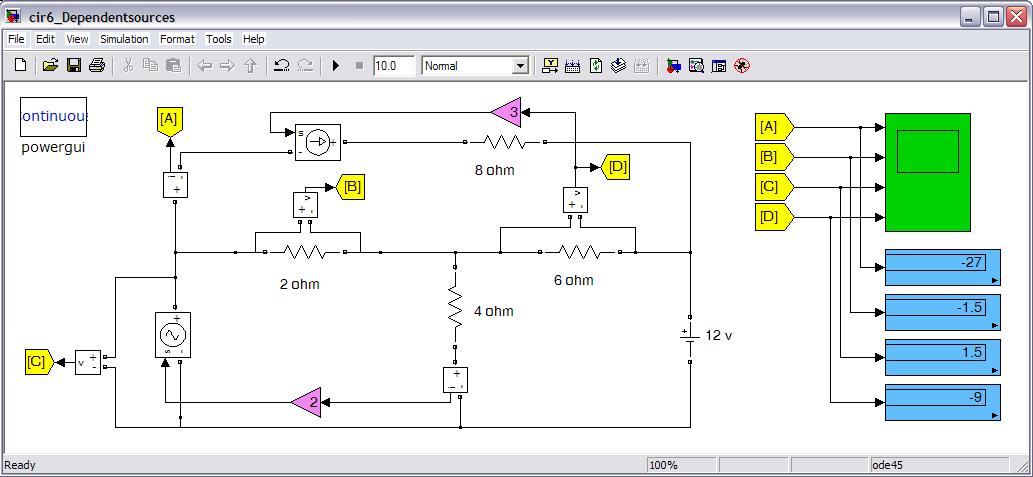Save the model using the floppy icon
Viewport: 1033px width, 477px height.
click(x=73, y=66)
